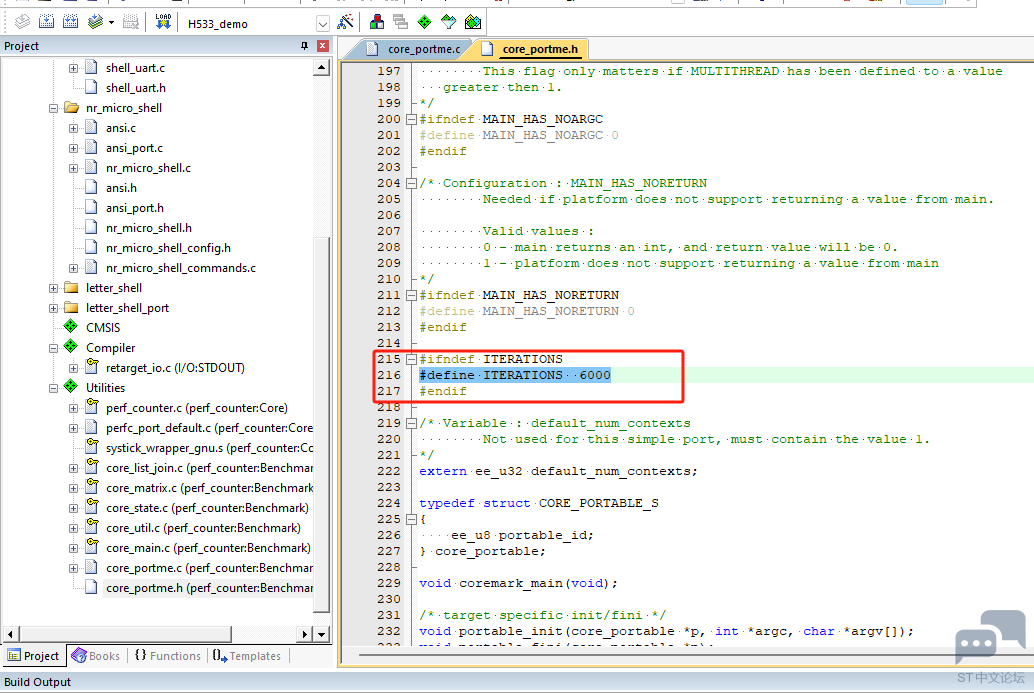The image size is (1034, 693).
Task: Select nr_micro_shell.h file in tree
Action: pyautogui.click(x=149, y=227)
